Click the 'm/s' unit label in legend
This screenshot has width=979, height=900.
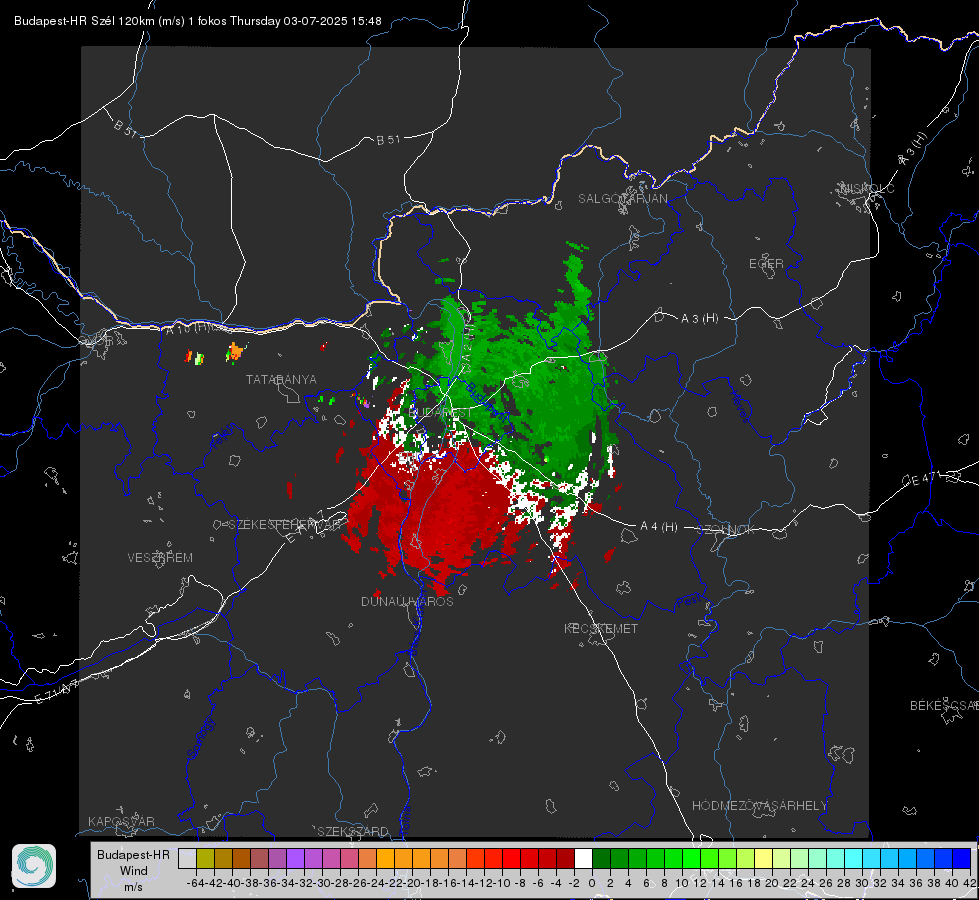(x=133, y=887)
